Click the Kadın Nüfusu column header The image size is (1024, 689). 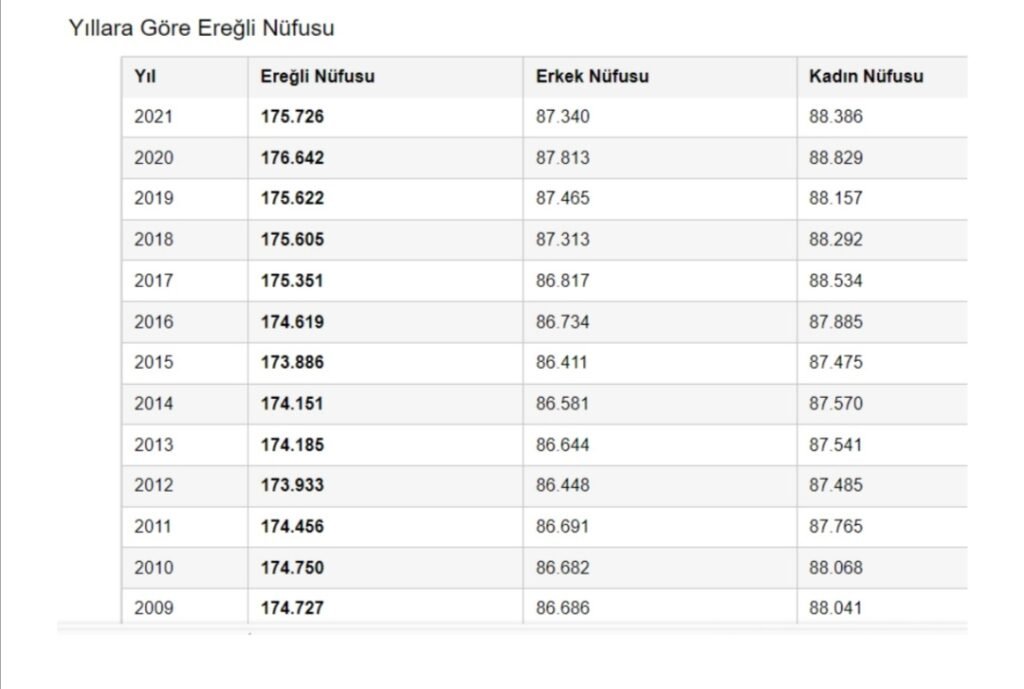[866, 76]
